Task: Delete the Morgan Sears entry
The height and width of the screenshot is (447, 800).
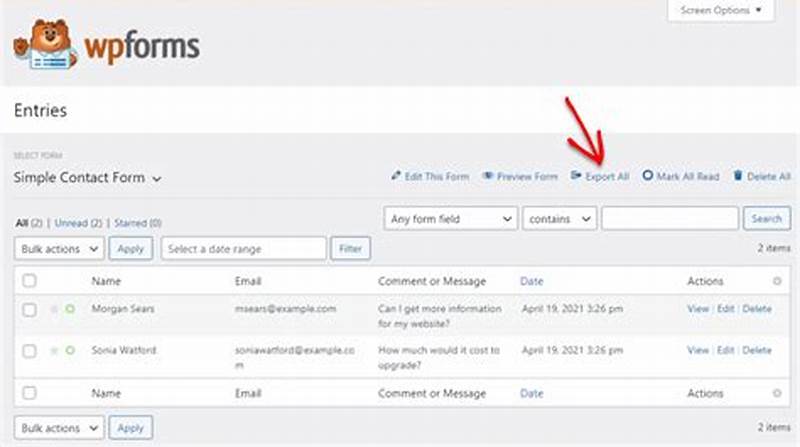Action: [757, 309]
